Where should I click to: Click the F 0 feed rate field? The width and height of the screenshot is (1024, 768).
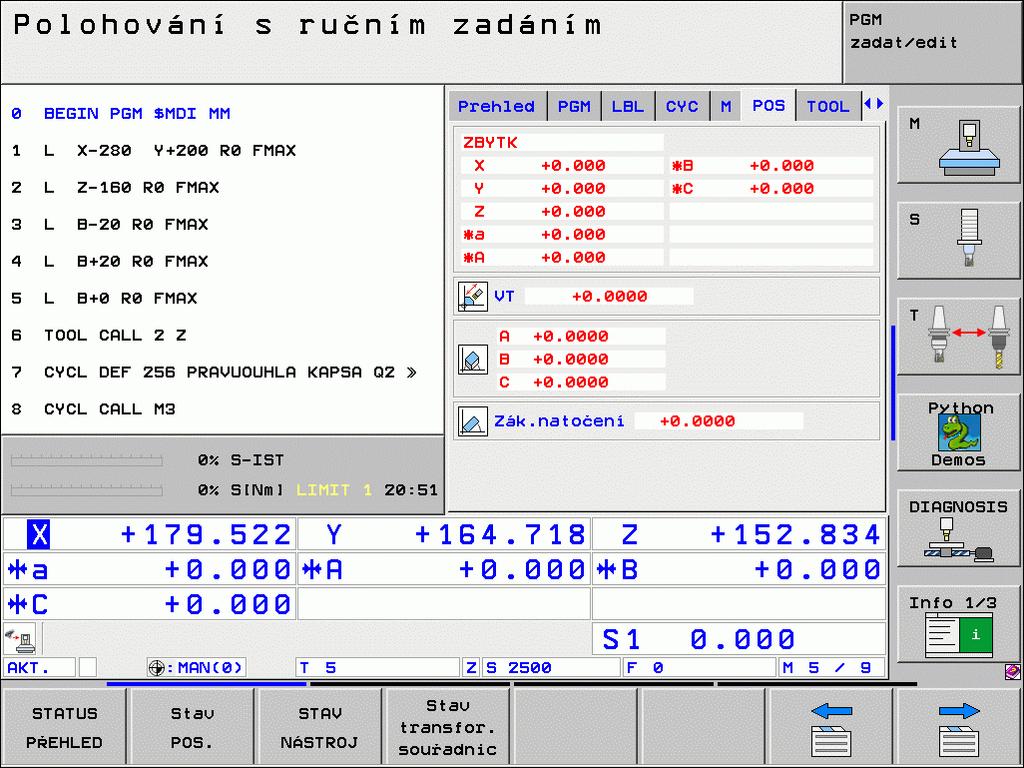pyautogui.click(x=699, y=667)
